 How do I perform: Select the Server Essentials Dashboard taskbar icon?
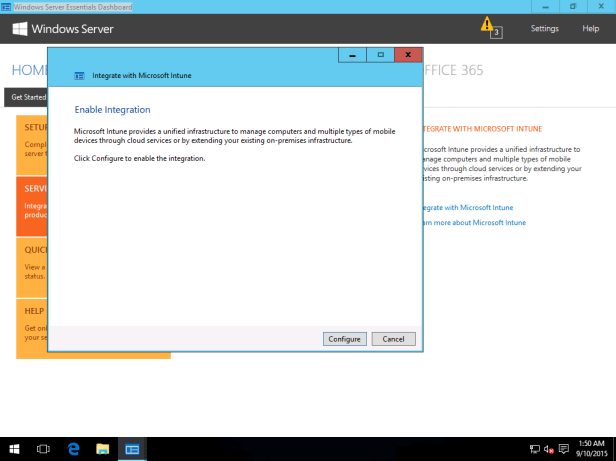[x=132, y=449]
